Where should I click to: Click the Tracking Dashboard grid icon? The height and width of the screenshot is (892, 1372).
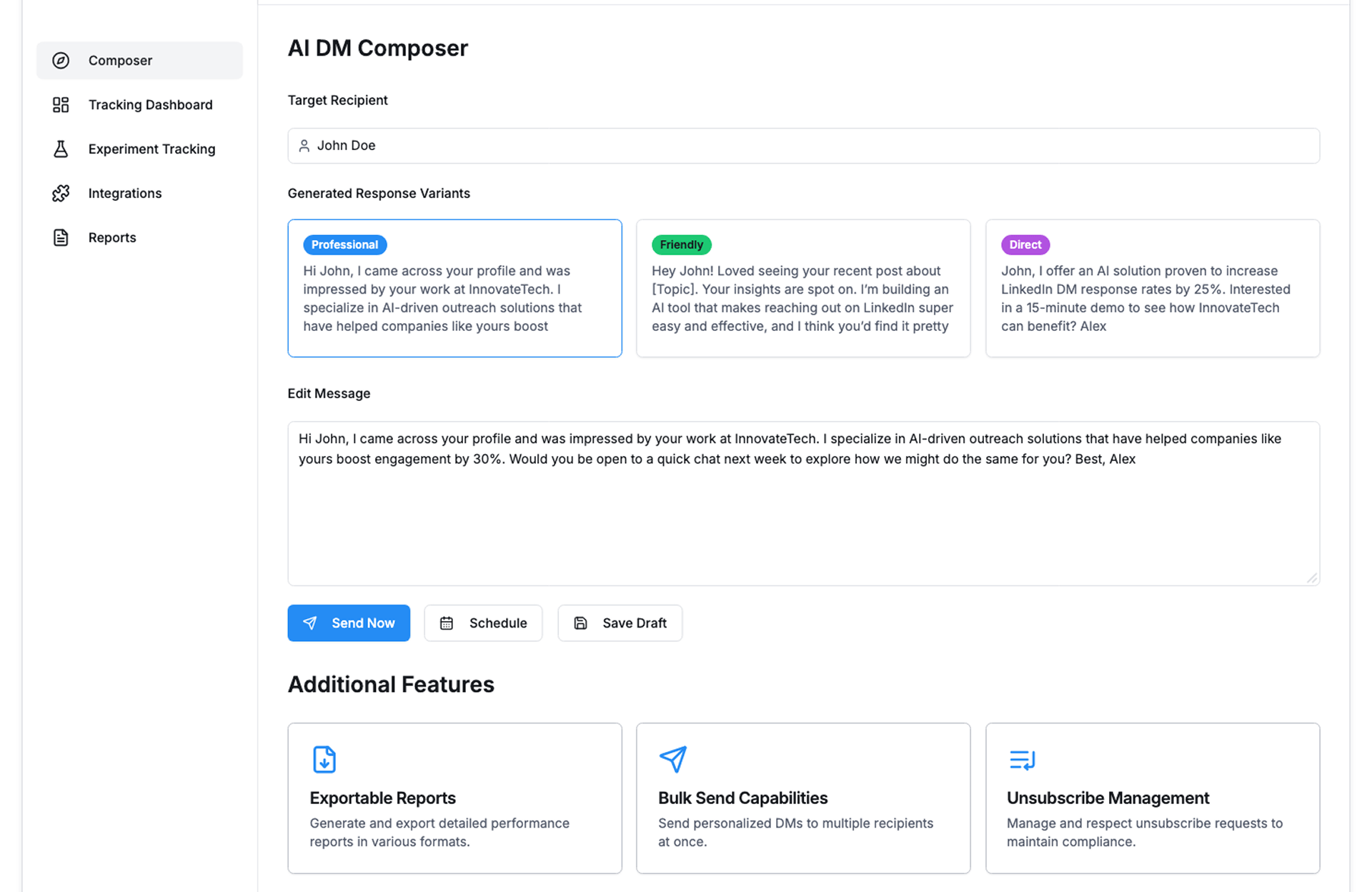point(61,105)
